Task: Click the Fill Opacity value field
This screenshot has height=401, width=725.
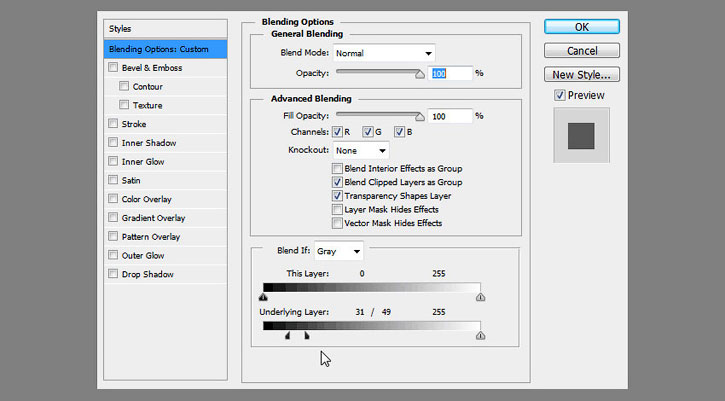Action: click(x=451, y=116)
